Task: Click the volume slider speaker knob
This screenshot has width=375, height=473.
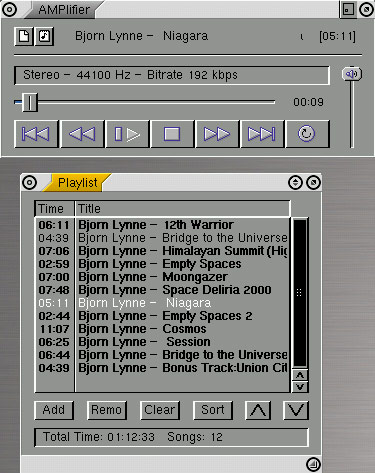Action: tap(352, 74)
